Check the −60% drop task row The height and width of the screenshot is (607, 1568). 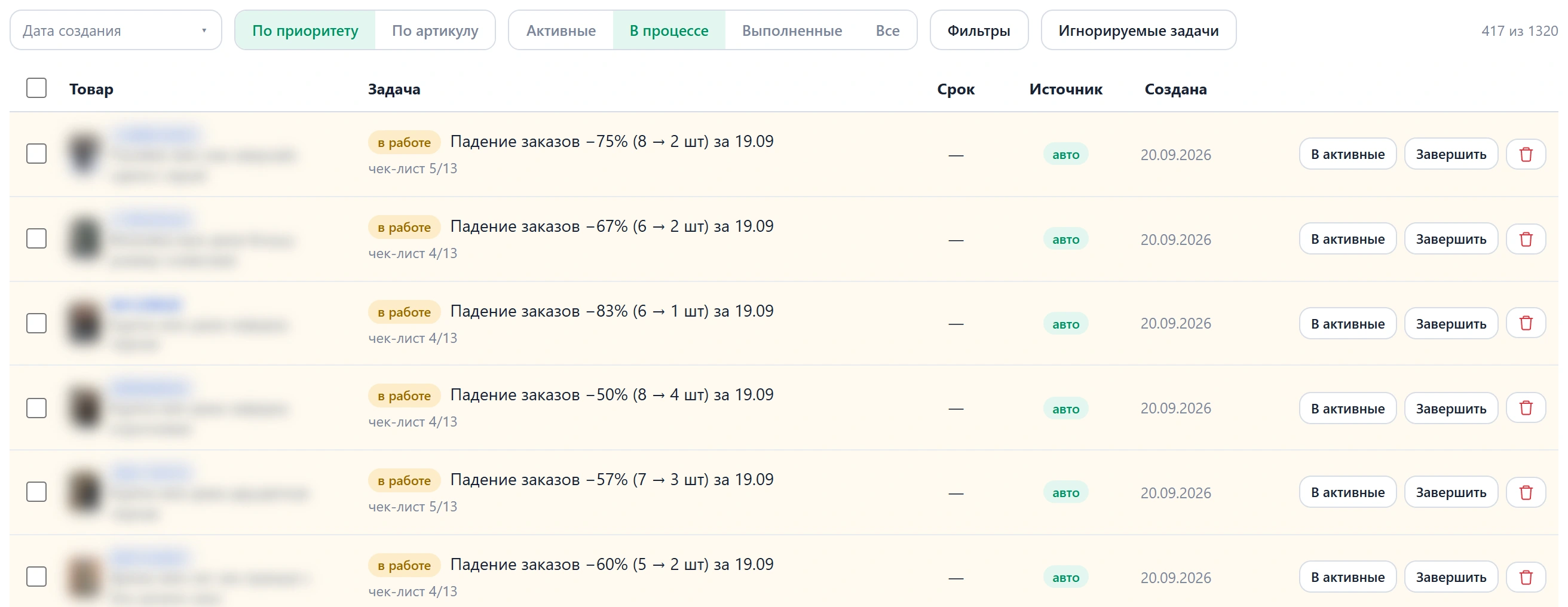(36, 576)
